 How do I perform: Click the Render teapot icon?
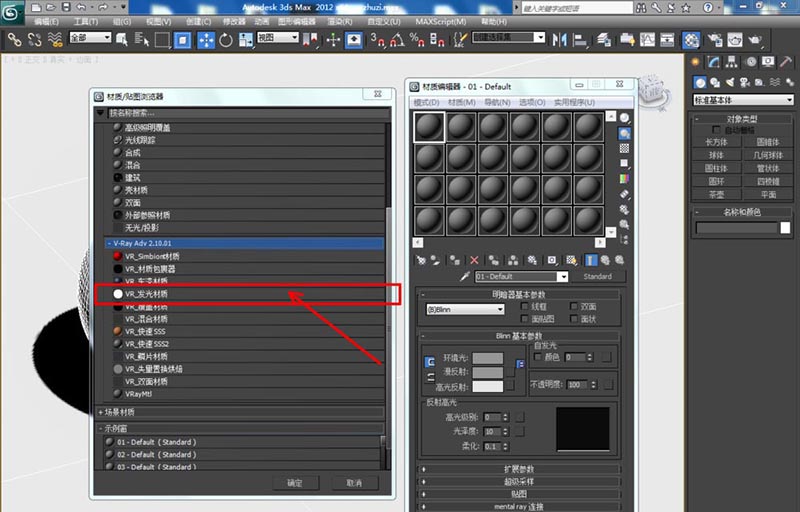[x=755, y=40]
